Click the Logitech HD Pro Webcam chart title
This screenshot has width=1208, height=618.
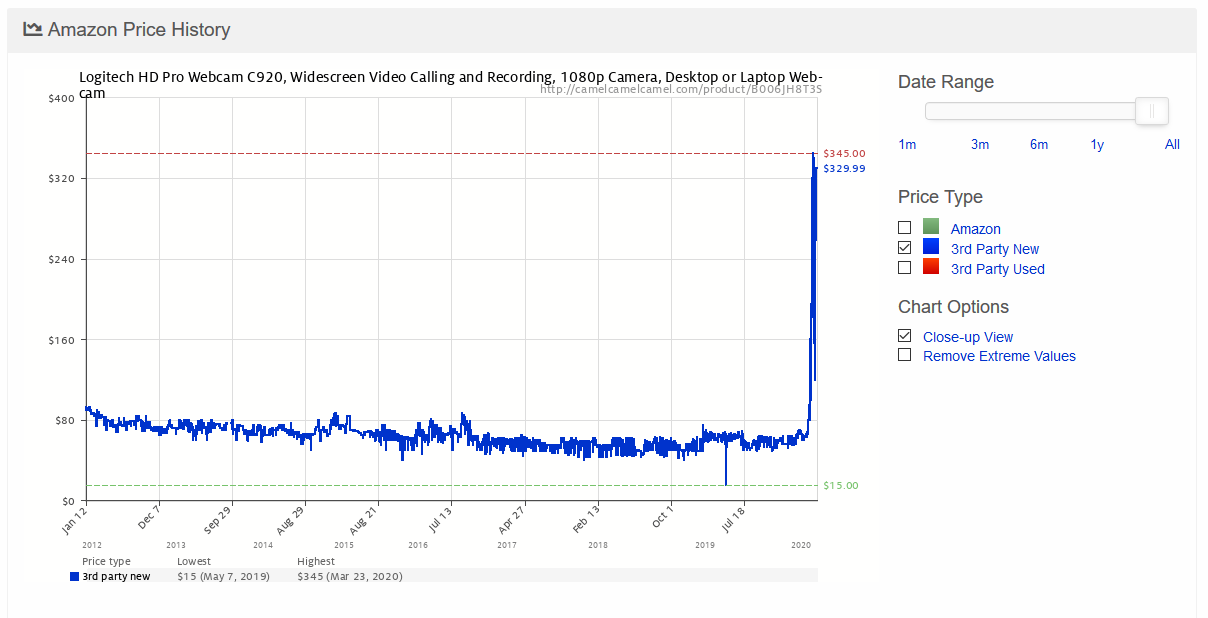tap(451, 84)
